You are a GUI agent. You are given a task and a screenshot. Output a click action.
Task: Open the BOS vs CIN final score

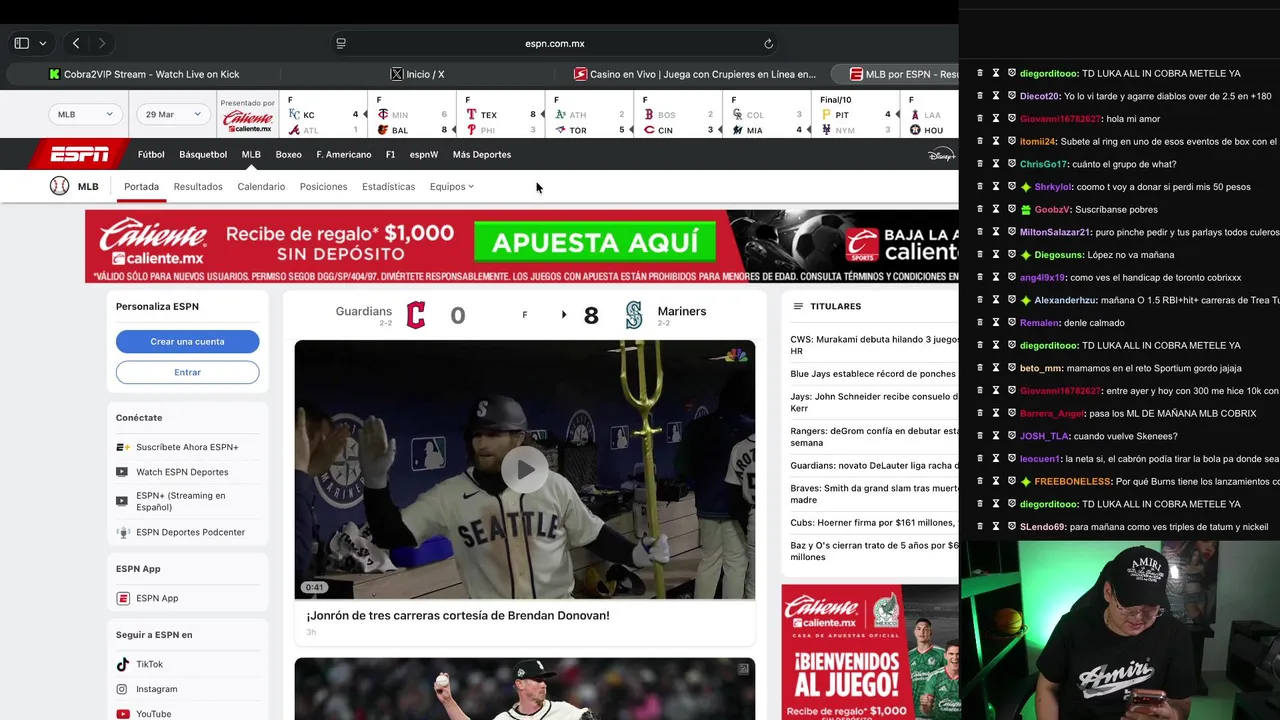coord(678,115)
